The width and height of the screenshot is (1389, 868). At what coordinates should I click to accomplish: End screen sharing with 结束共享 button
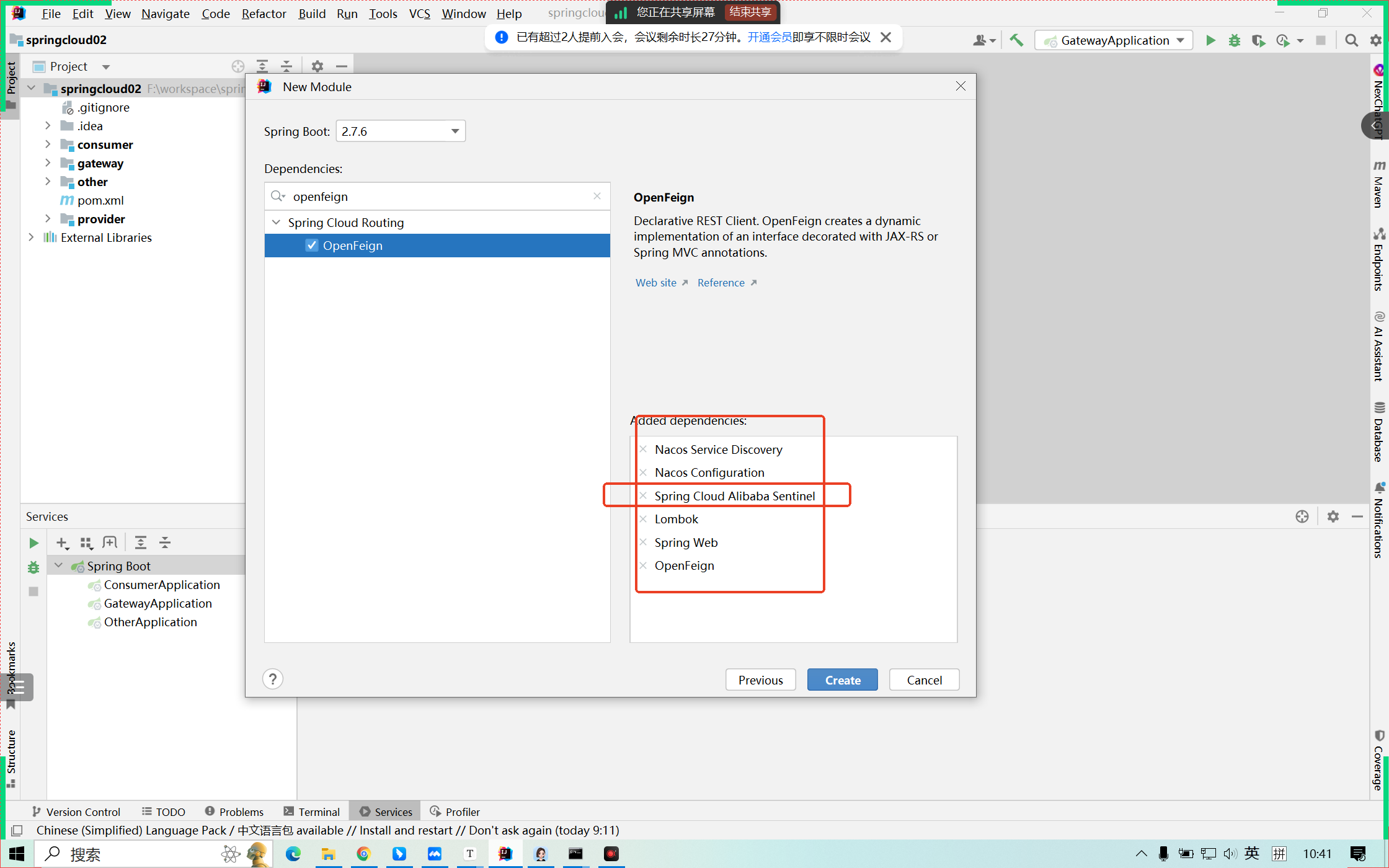click(x=750, y=12)
